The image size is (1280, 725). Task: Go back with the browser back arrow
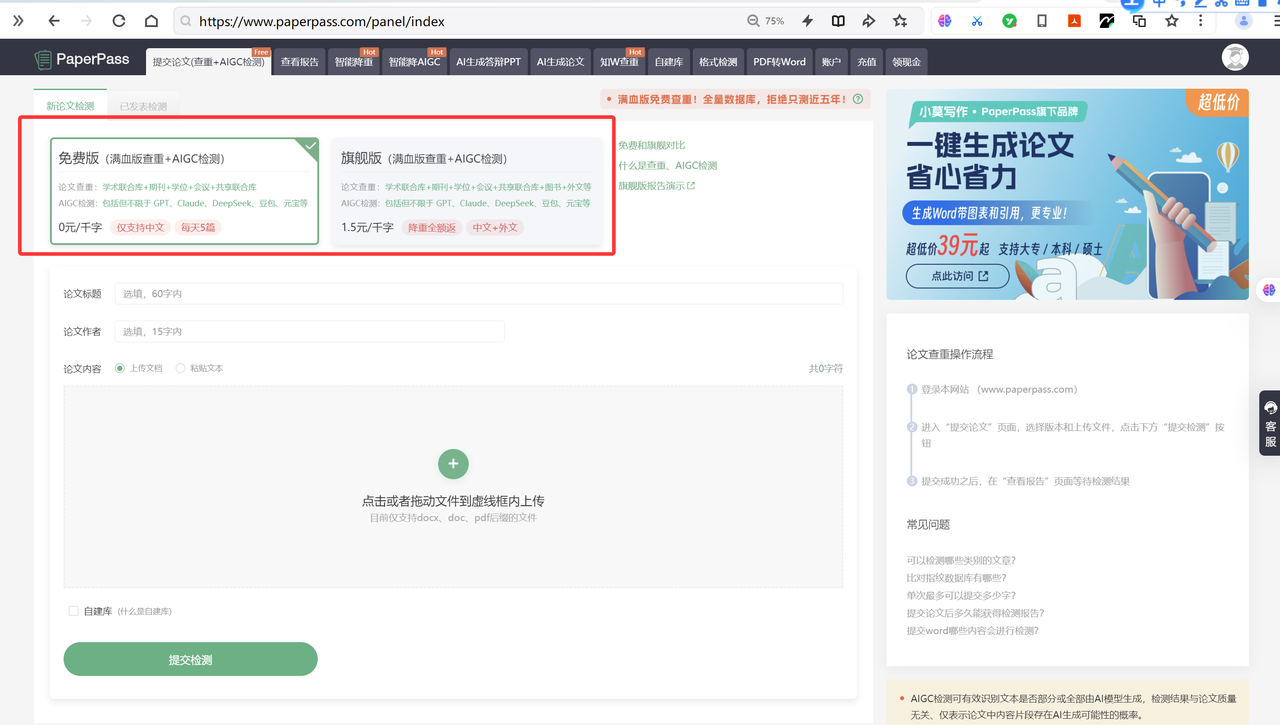(x=54, y=21)
